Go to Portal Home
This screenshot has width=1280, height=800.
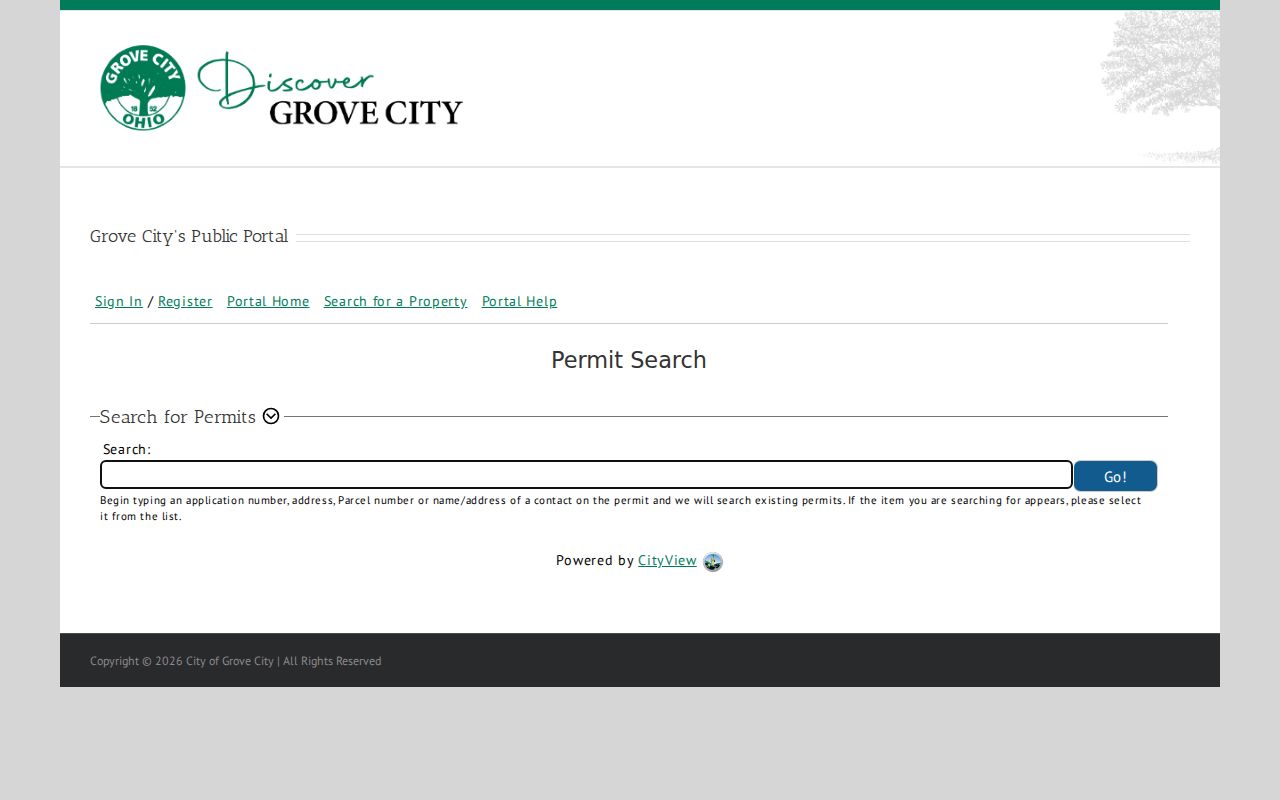point(268,301)
